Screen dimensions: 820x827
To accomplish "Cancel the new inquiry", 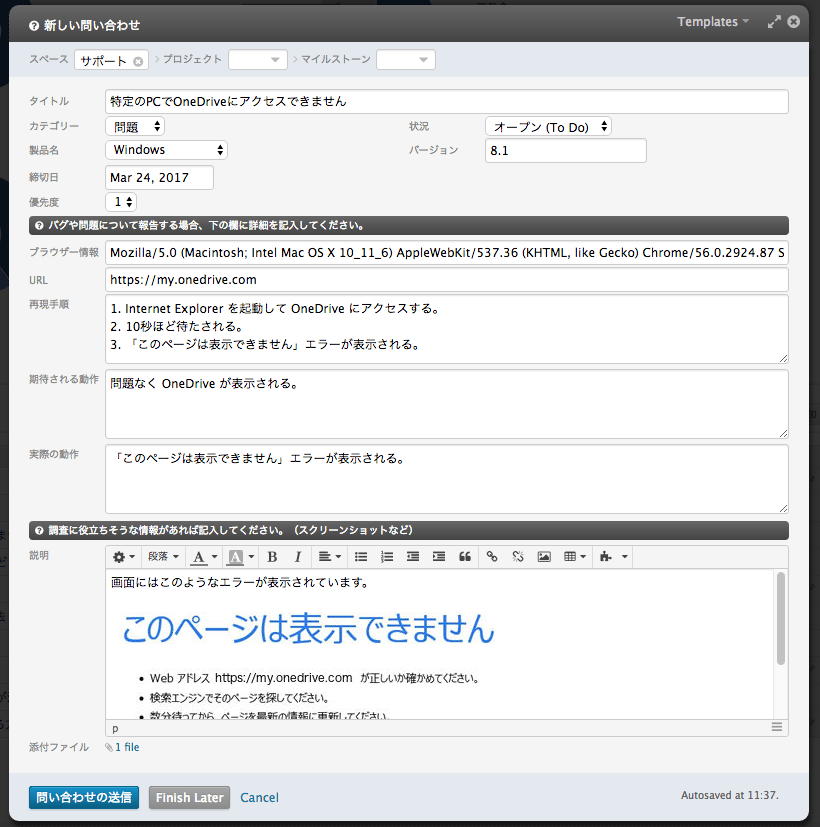I will [259, 797].
